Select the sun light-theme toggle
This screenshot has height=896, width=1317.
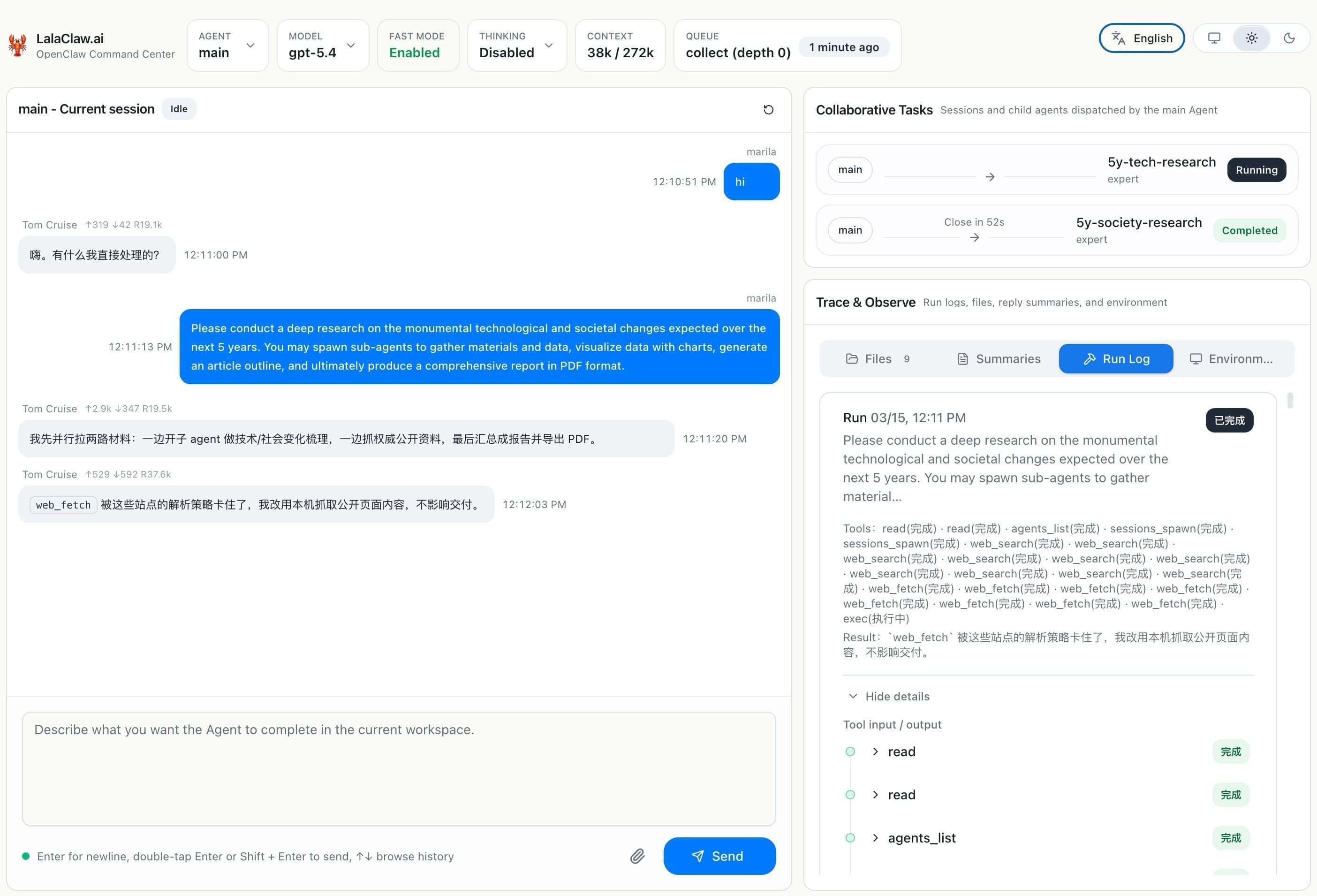(x=1251, y=38)
